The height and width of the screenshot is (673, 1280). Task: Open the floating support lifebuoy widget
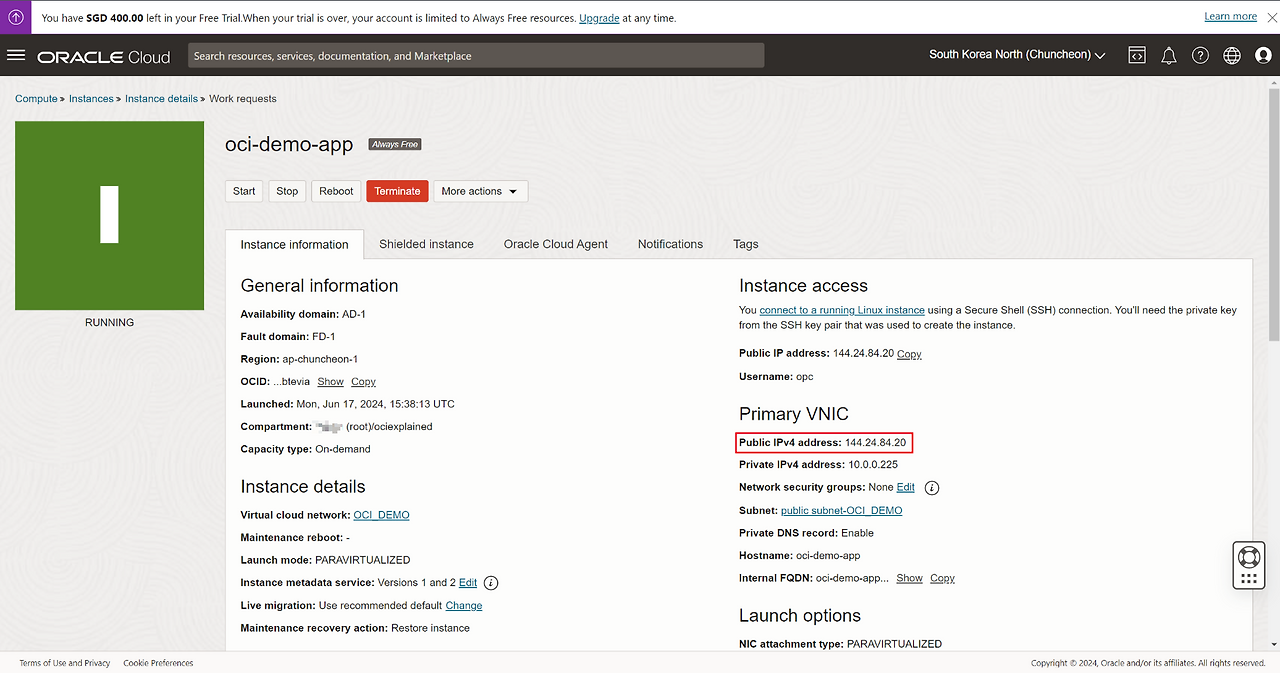tap(1248, 557)
